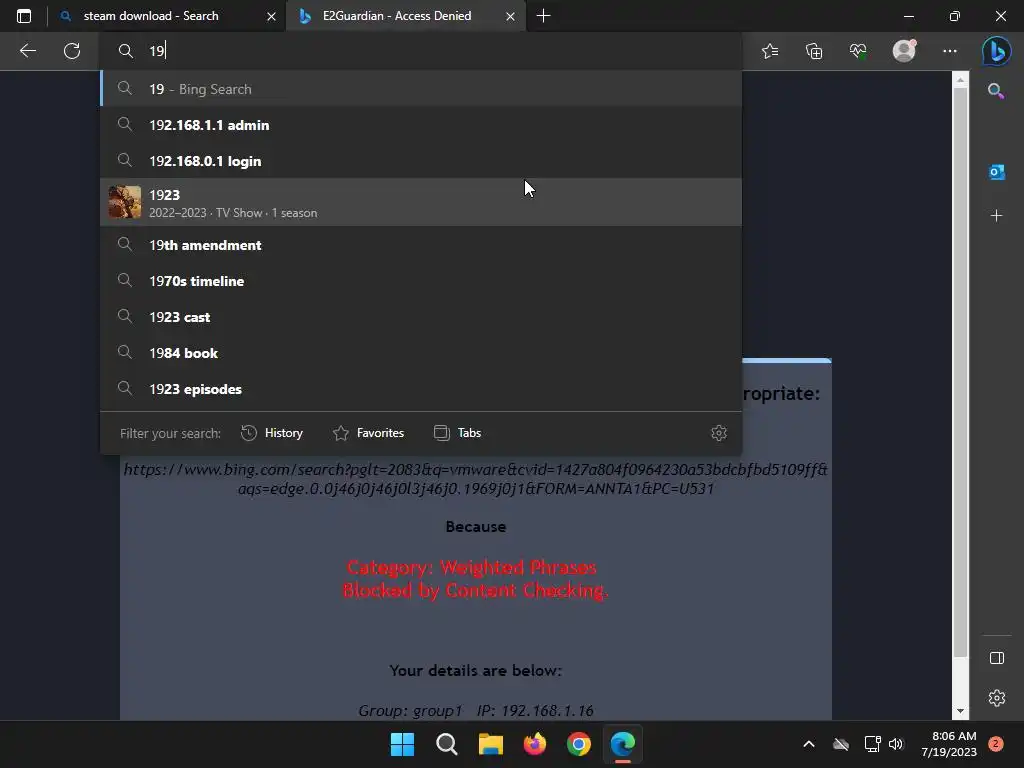Open the Favorites list icon

click(770, 51)
